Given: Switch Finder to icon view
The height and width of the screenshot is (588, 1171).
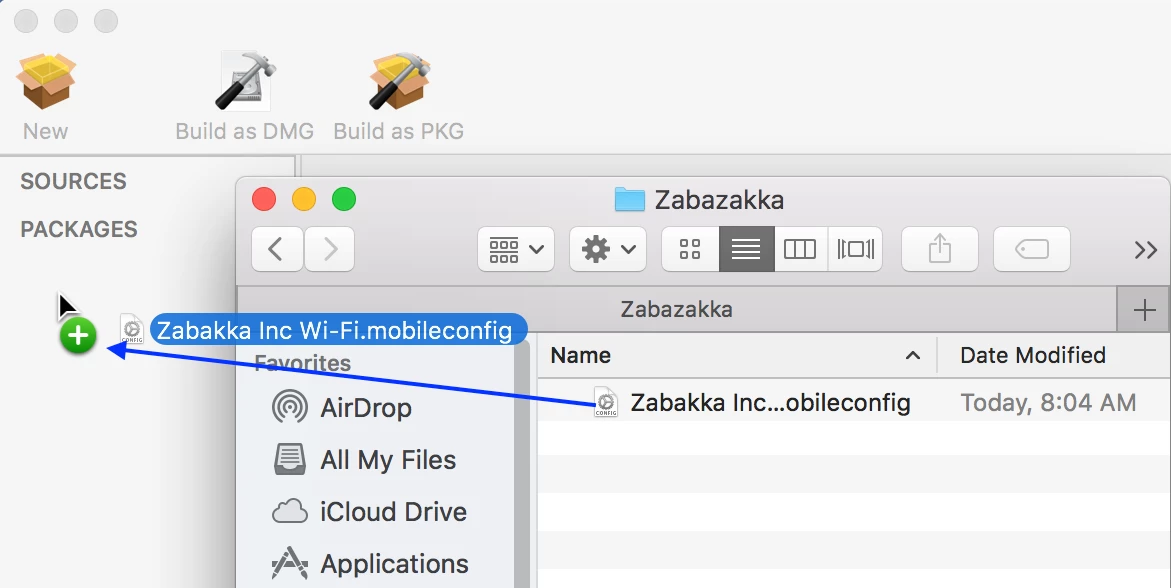Looking at the screenshot, I should coord(690,249).
